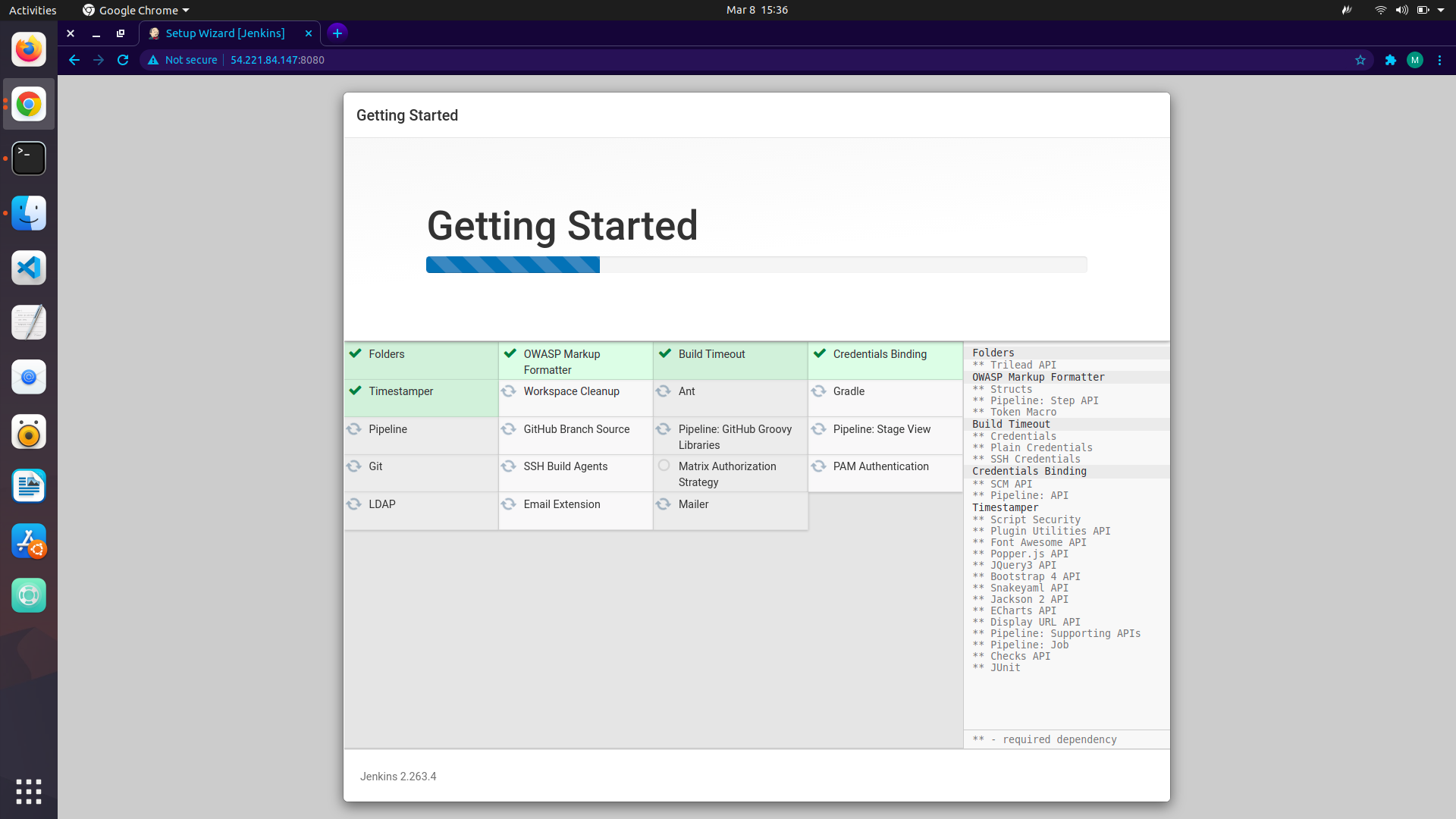Go forward in browser history
The height and width of the screenshot is (819, 1456).
(99, 60)
